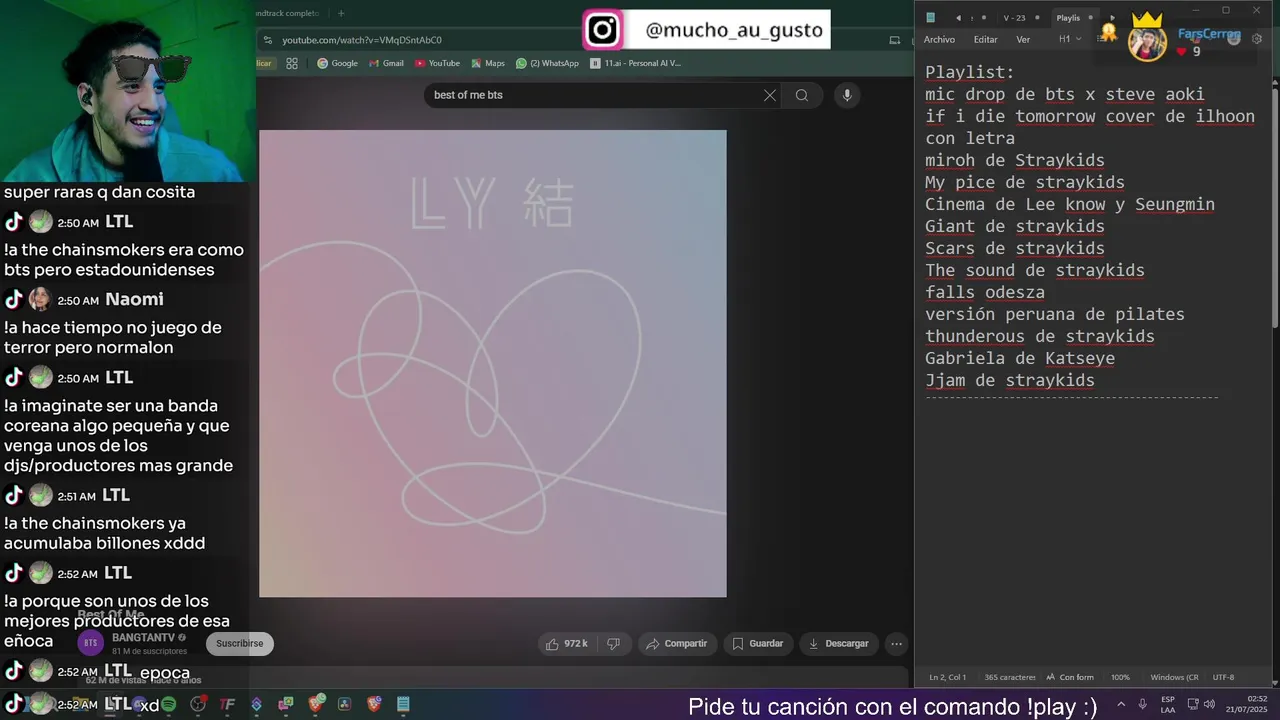The image size is (1280, 720).
Task: Activate YouTube voice search microphone
Action: coord(847,95)
